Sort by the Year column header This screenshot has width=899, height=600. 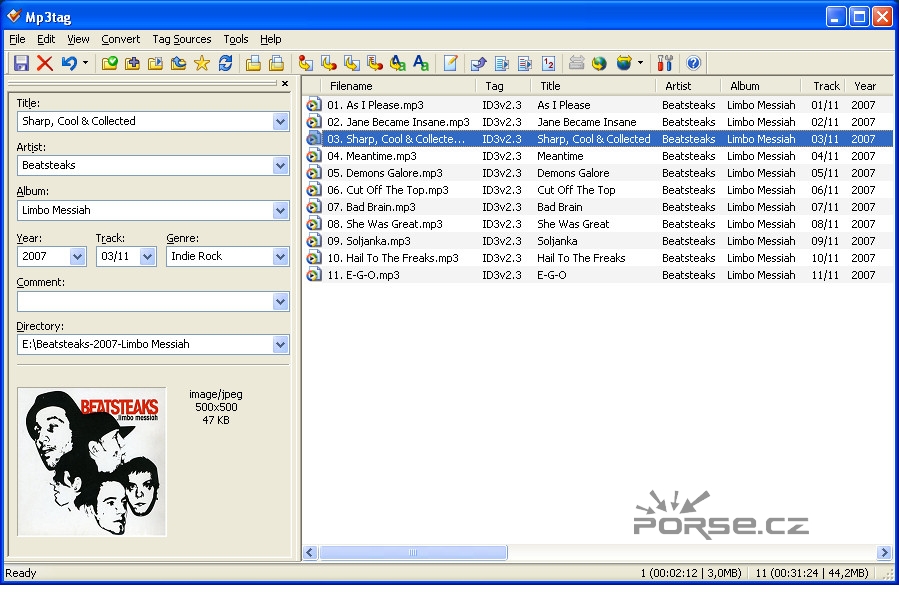pyautogui.click(x=867, y=86)
